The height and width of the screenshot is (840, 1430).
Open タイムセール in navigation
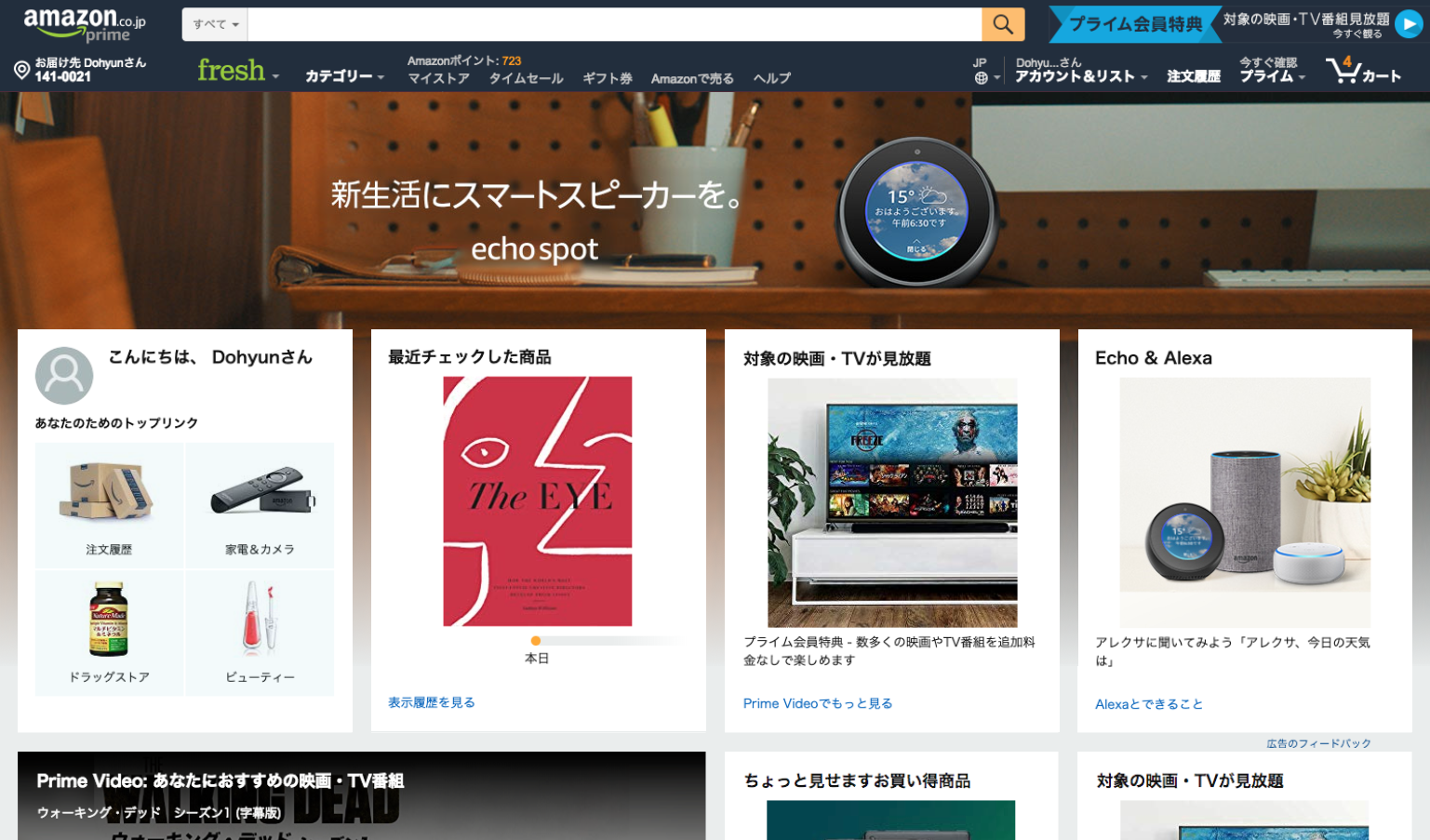tap(527, 78)
